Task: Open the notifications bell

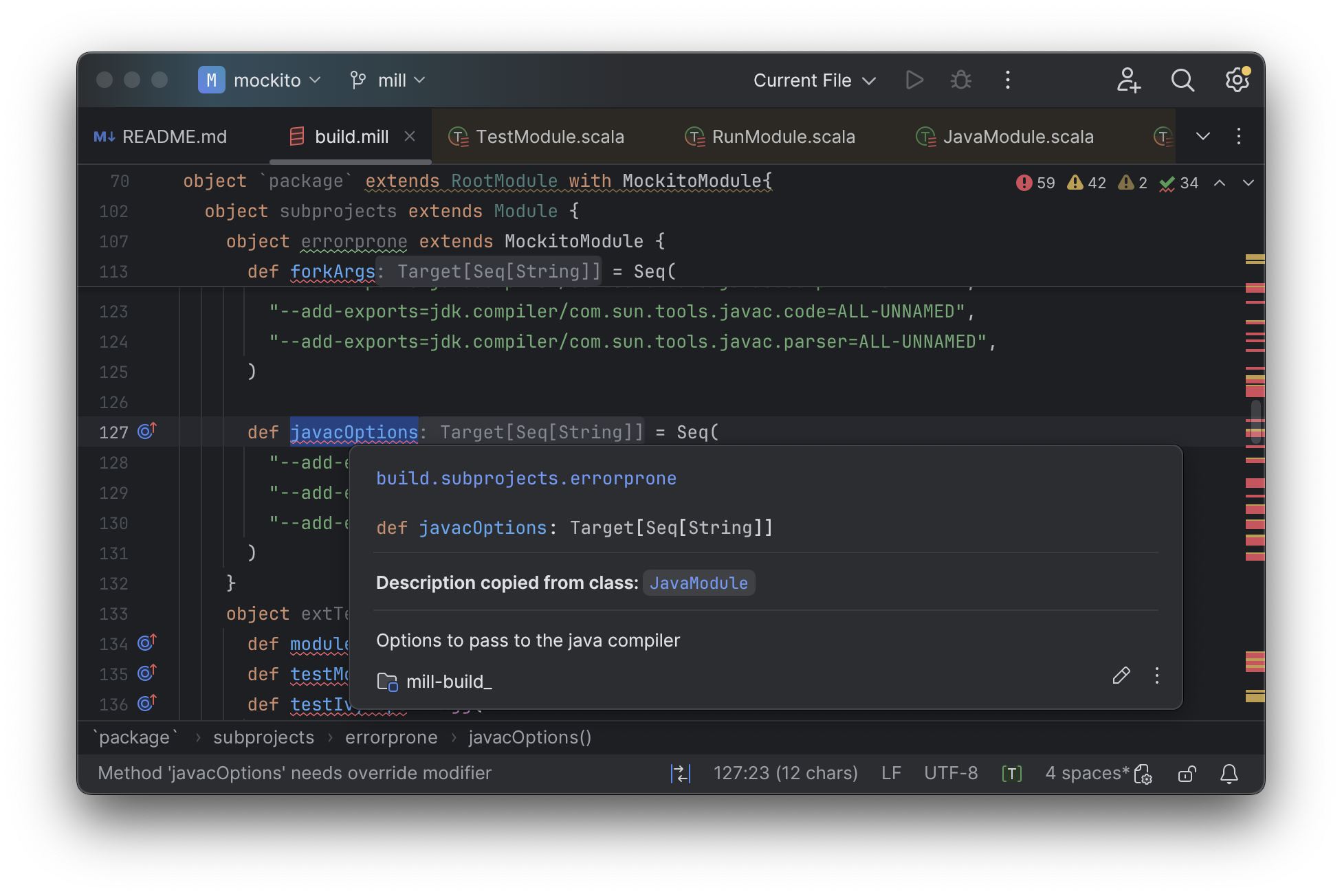Action: (1229, 773)
